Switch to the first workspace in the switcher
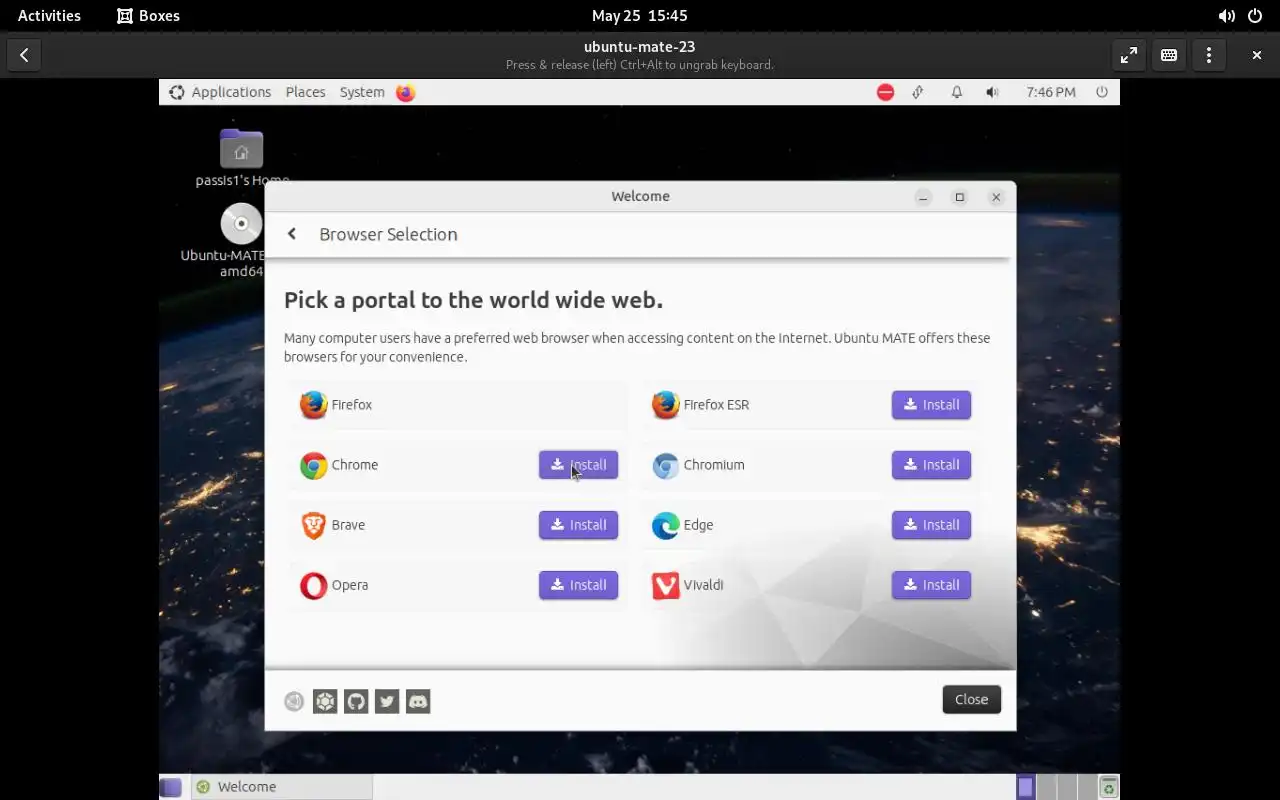 [x=1025, y=787]
